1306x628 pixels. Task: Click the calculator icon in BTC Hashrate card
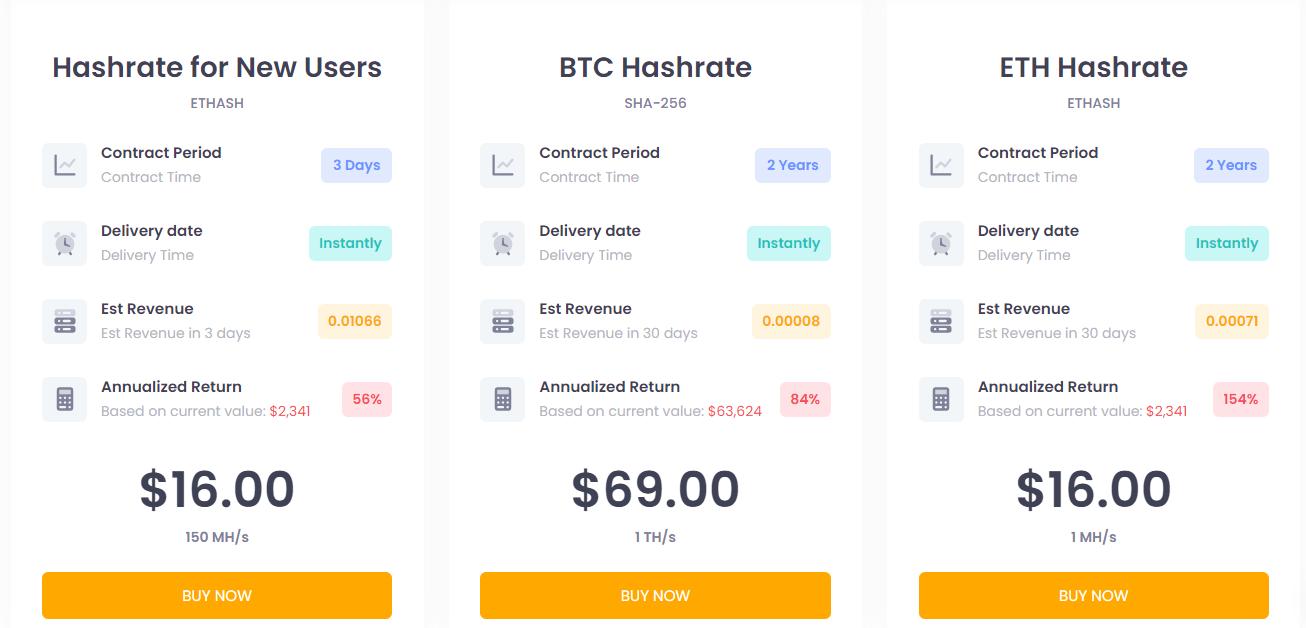(502, 399)
